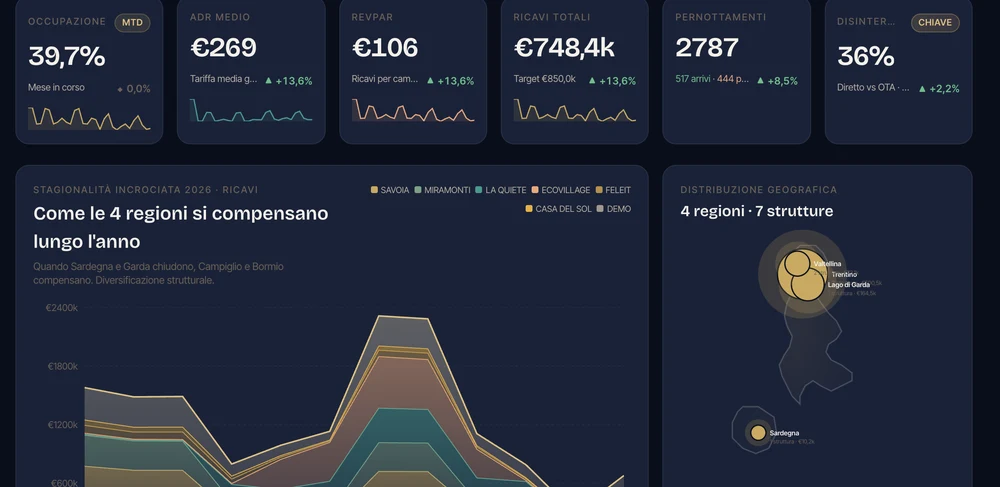
Task: Click the RICAVI TOTALI card title
Action: click(551, 17)
